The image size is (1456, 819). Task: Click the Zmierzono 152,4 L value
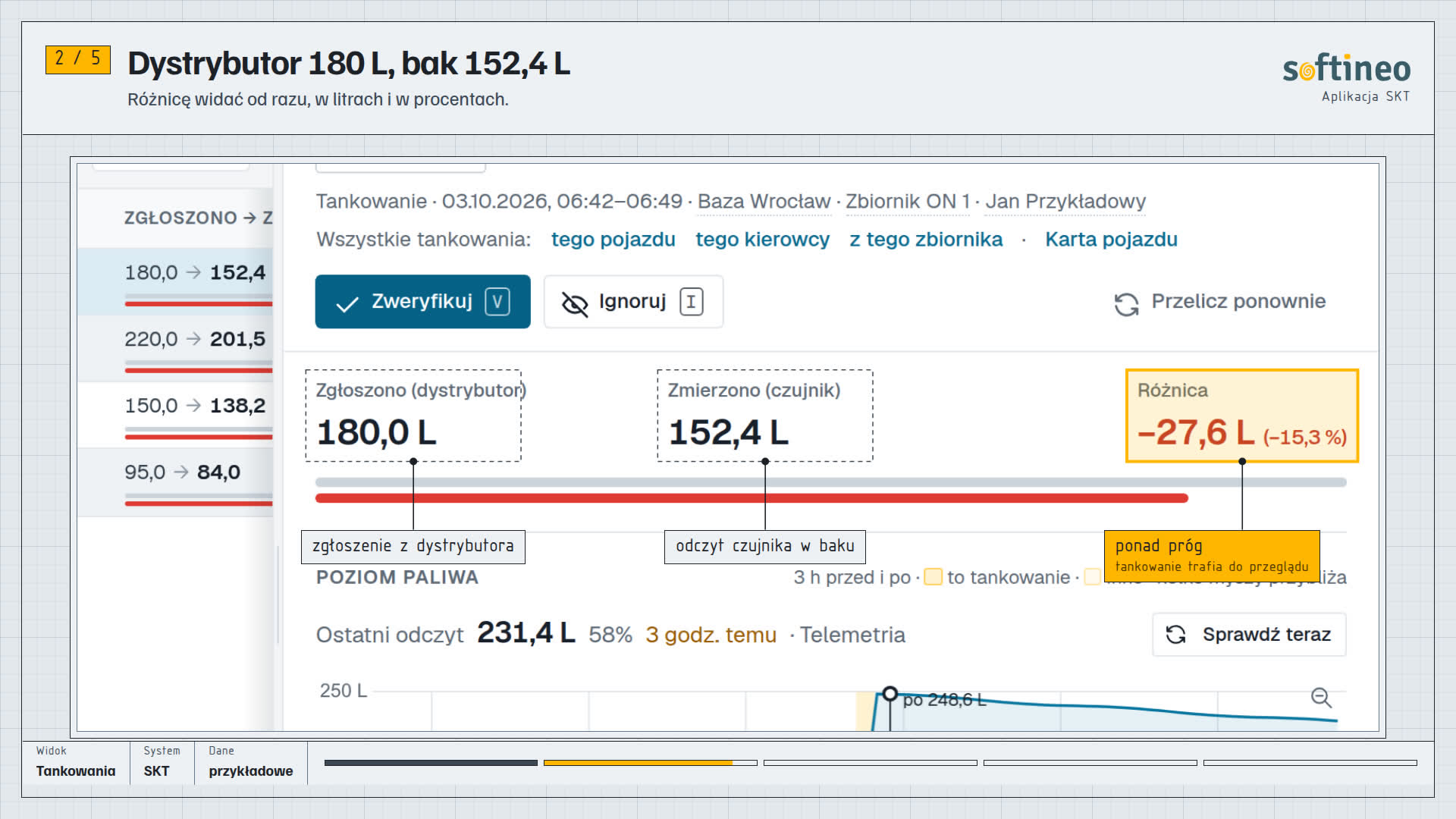729,432
